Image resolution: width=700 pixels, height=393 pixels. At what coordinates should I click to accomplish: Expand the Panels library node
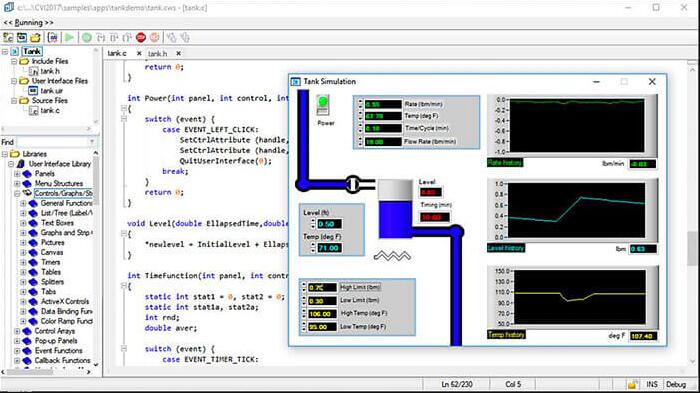(x=17, y=174)
